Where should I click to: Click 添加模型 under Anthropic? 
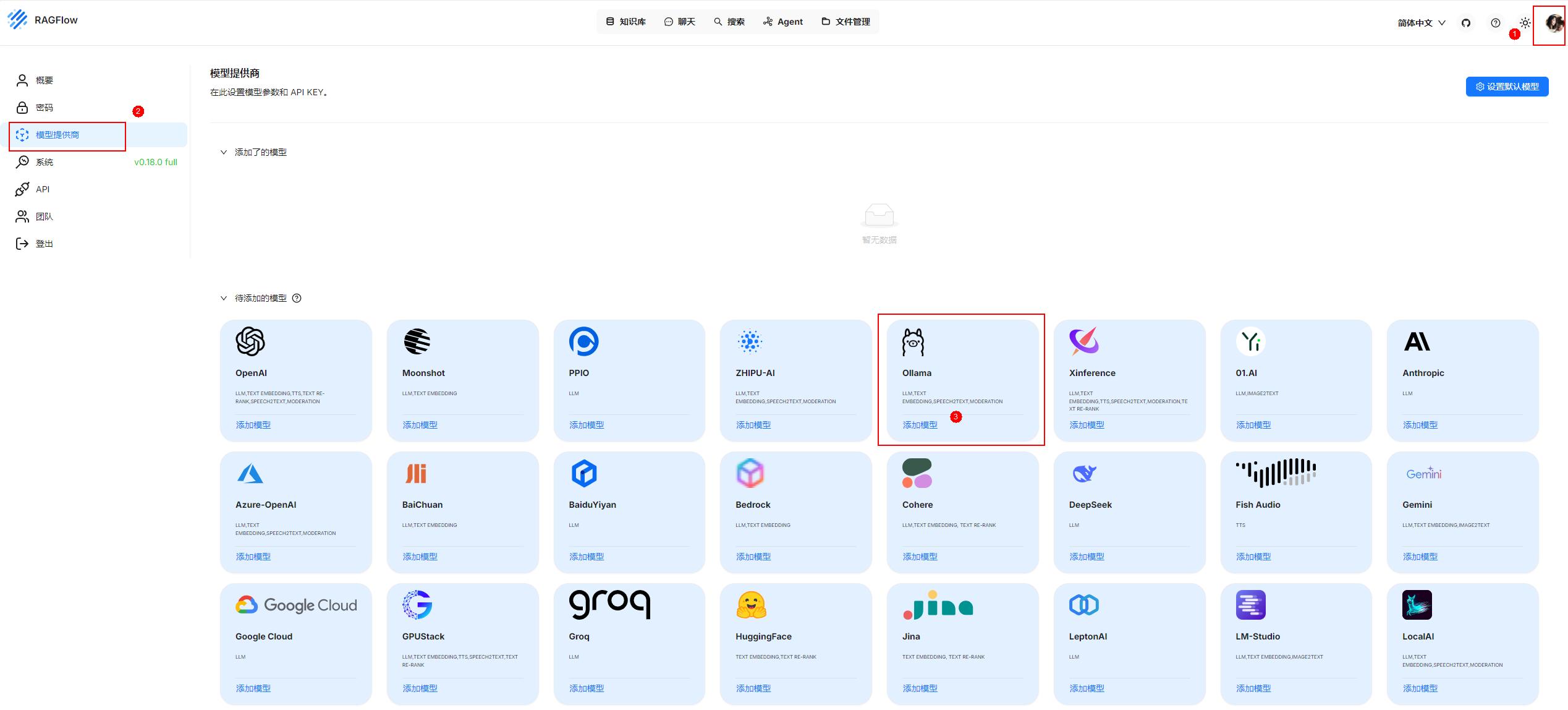(x=1420, y=425)
